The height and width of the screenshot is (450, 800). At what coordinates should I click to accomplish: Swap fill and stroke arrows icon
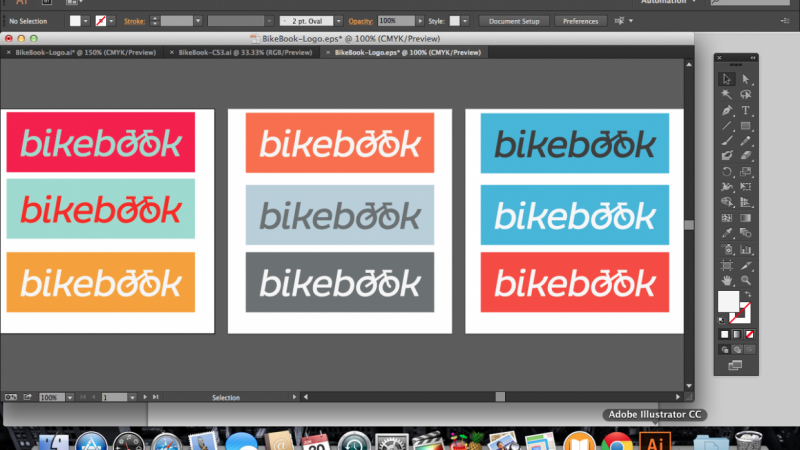748,294
